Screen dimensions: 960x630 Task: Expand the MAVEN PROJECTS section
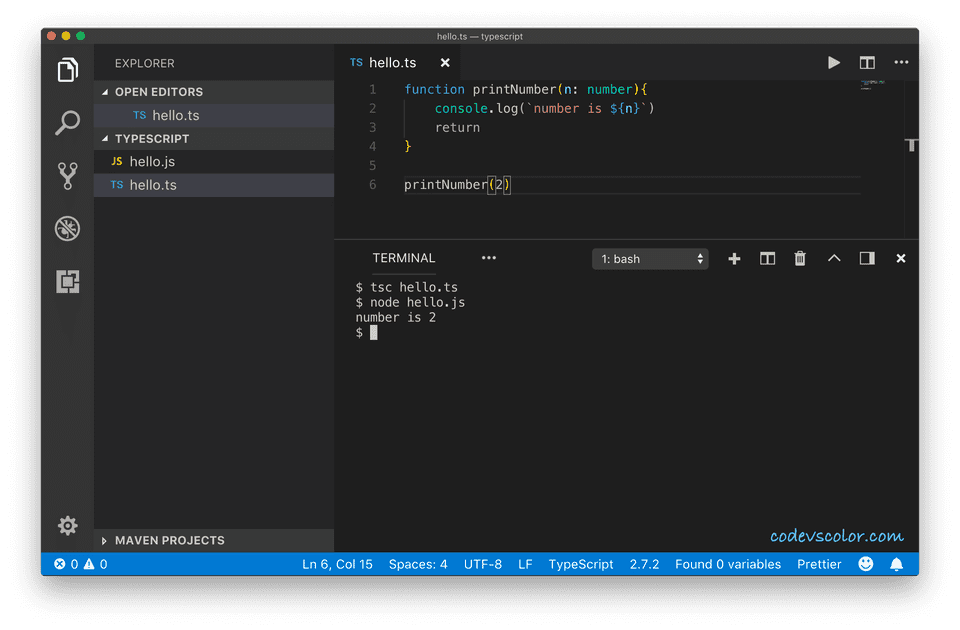169,541
